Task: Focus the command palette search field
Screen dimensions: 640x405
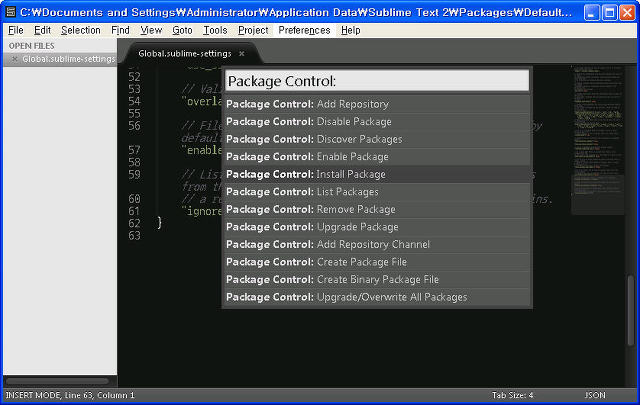Action: (x=376, y=80)
